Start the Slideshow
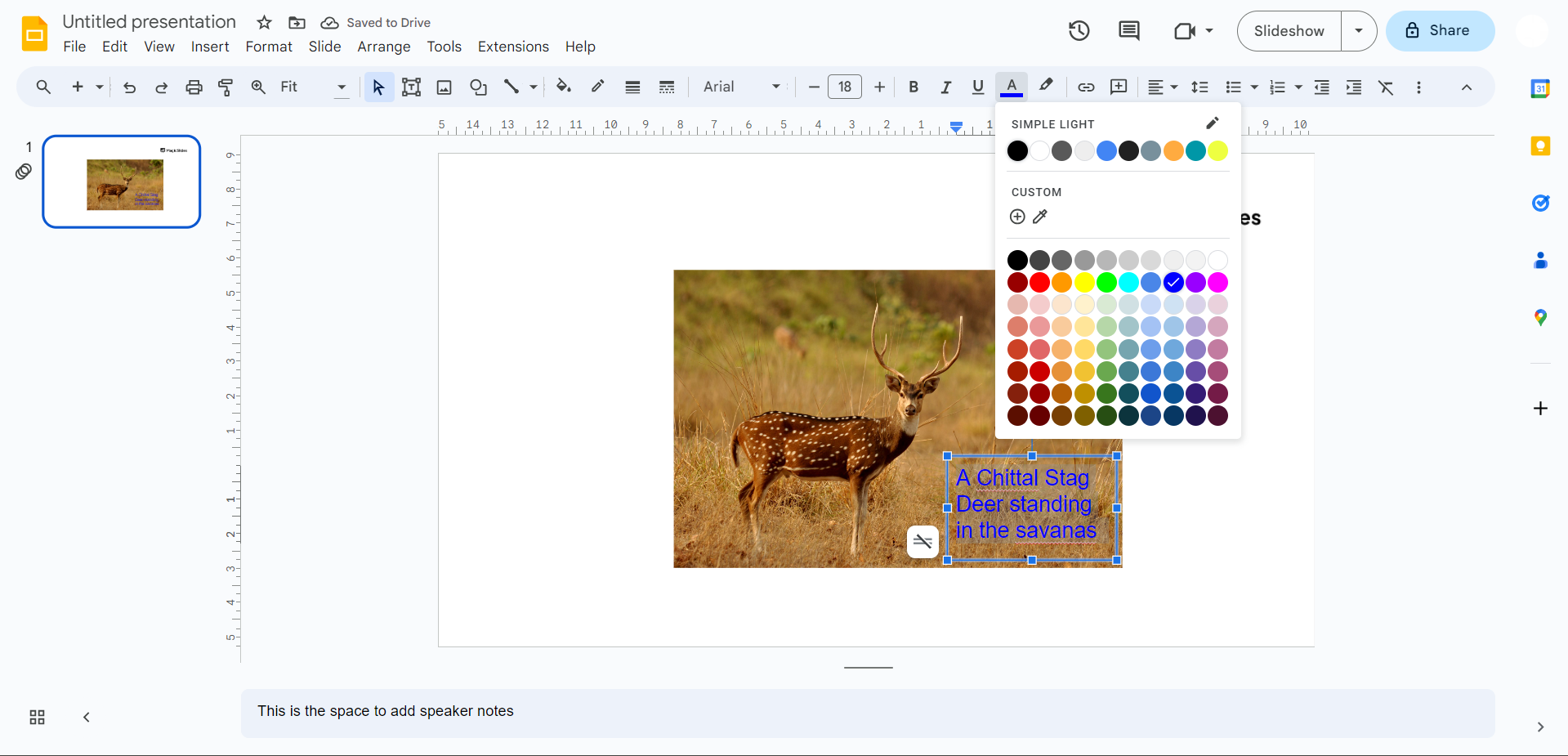 (1289, 31)
